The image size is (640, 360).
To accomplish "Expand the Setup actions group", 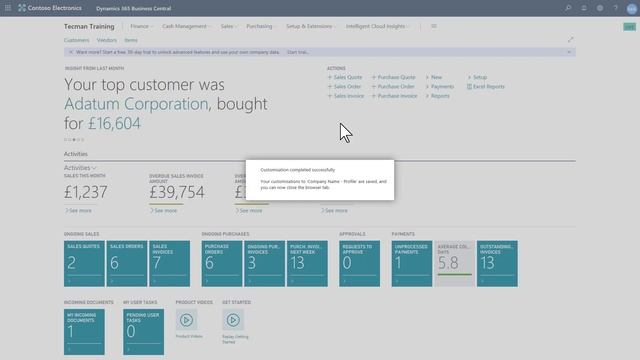I will click(477, 77).
